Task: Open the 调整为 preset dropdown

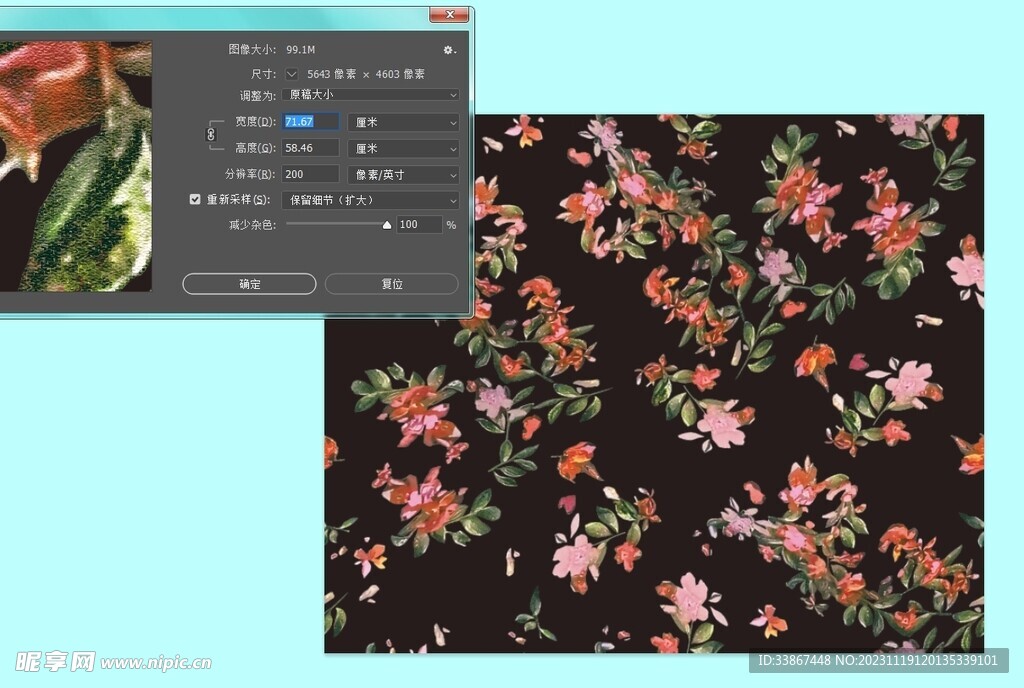Action: [x=370, y=95]
